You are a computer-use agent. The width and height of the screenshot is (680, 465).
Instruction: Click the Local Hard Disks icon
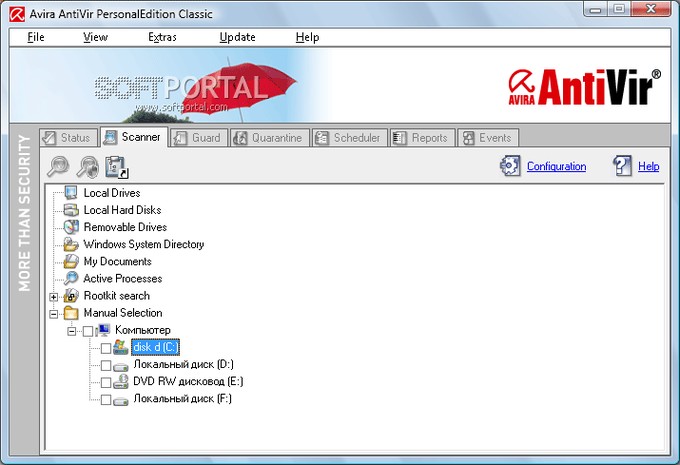(71, 210)
